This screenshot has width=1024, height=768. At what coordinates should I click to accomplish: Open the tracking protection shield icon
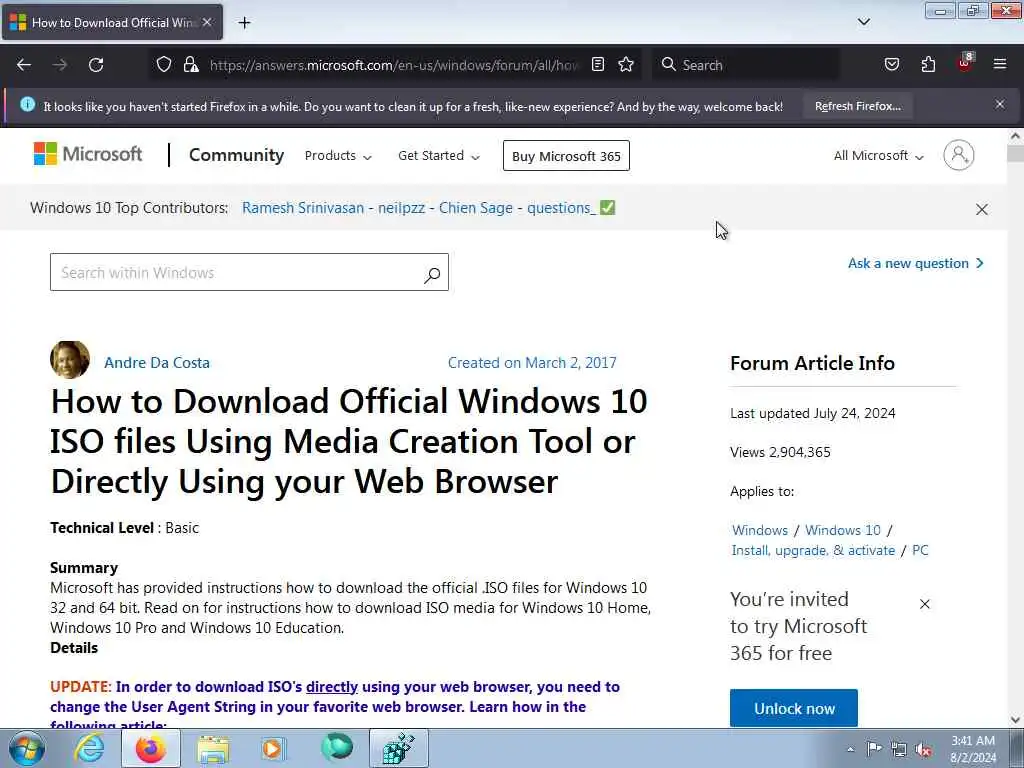[164, 65]
